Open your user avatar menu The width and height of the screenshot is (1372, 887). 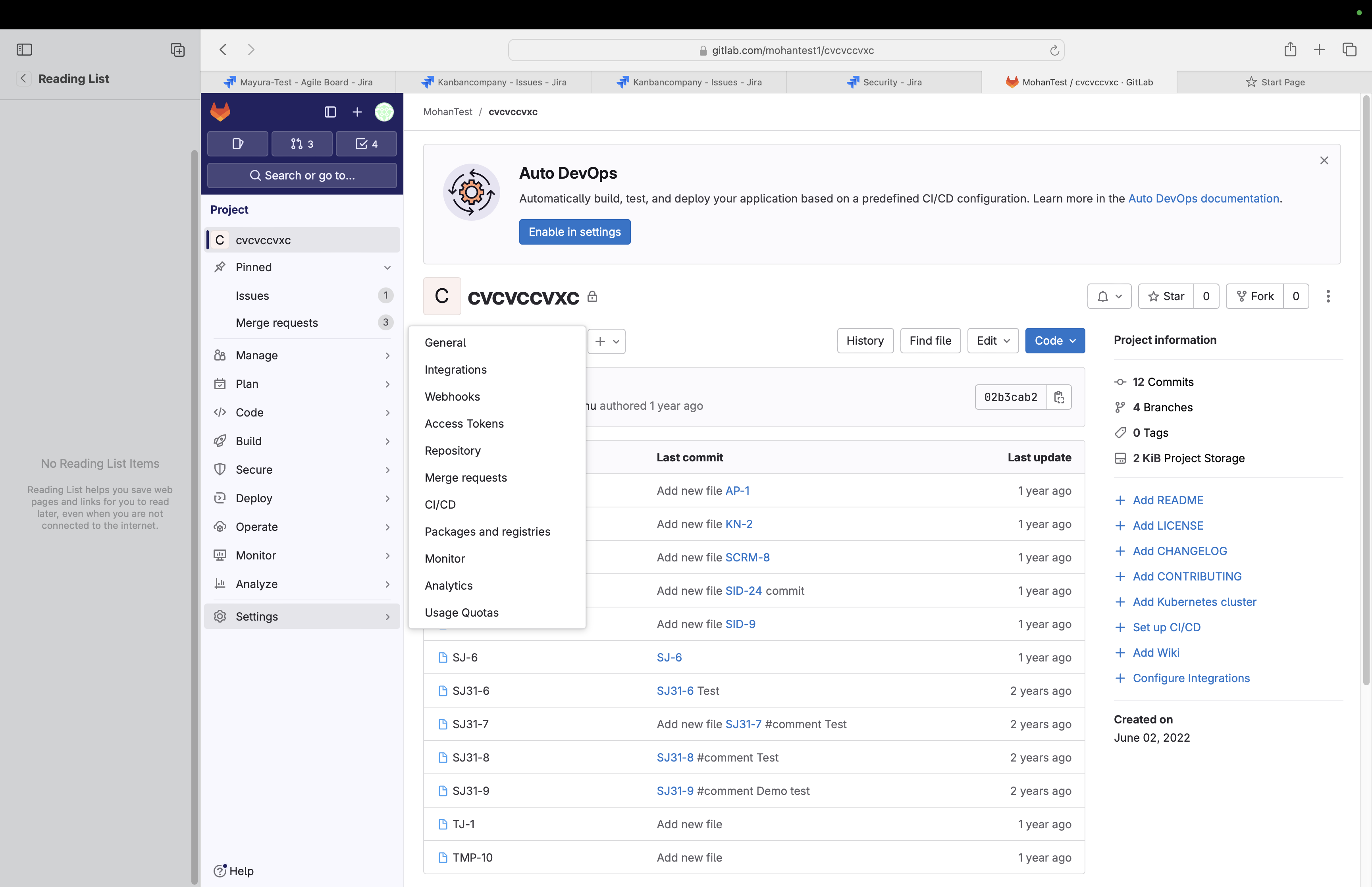click(x=384, y=112)
